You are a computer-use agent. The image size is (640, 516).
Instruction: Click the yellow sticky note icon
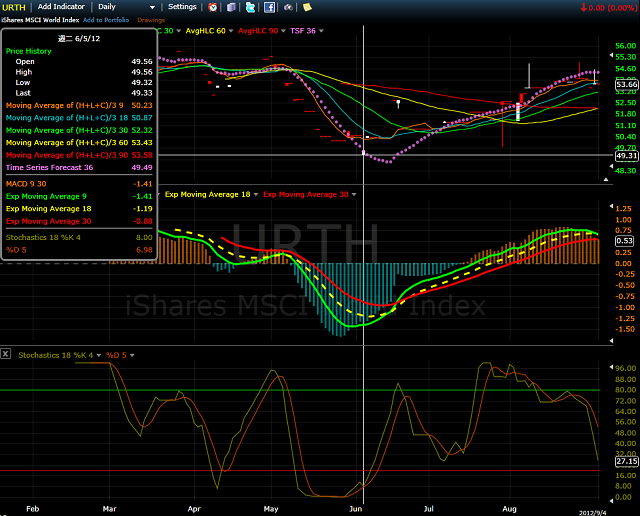tap(307, 7)
